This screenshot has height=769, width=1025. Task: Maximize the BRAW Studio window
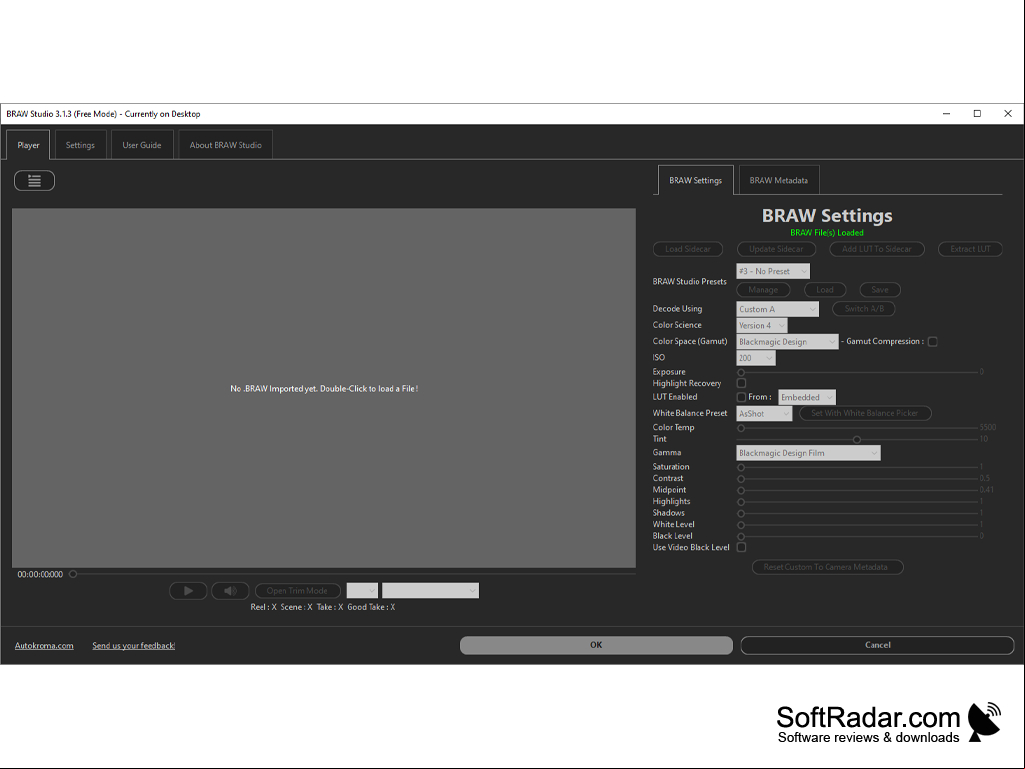(977, 114)
